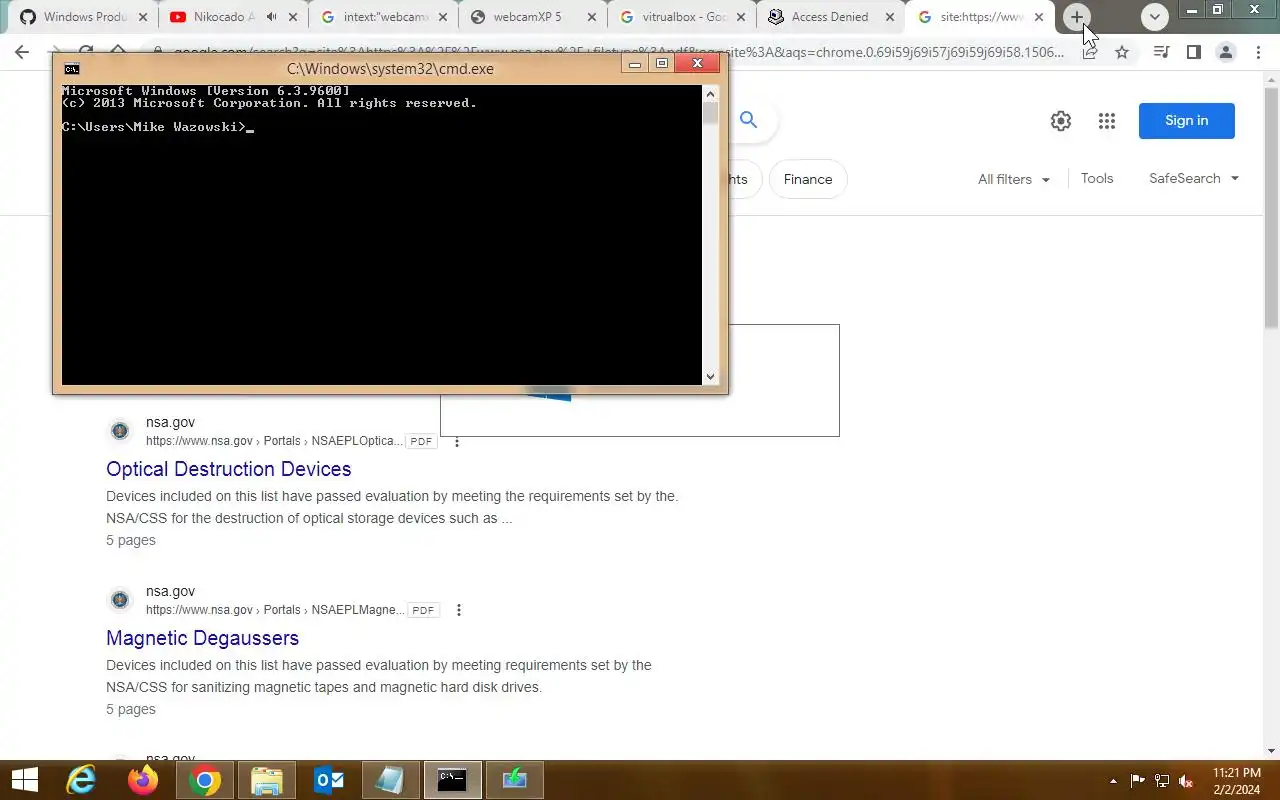Open File Explorer from taskbar
This screenshot has height=800, width=1280.
[267, 780]
